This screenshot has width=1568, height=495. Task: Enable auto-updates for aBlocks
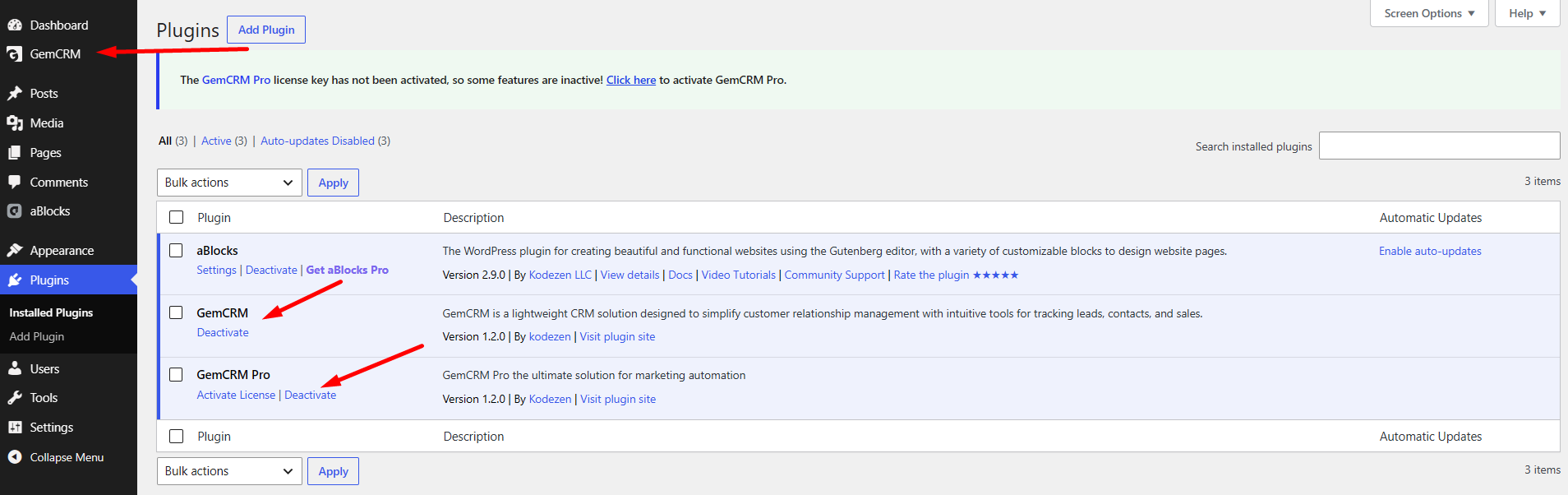[x=1430, y=251]
